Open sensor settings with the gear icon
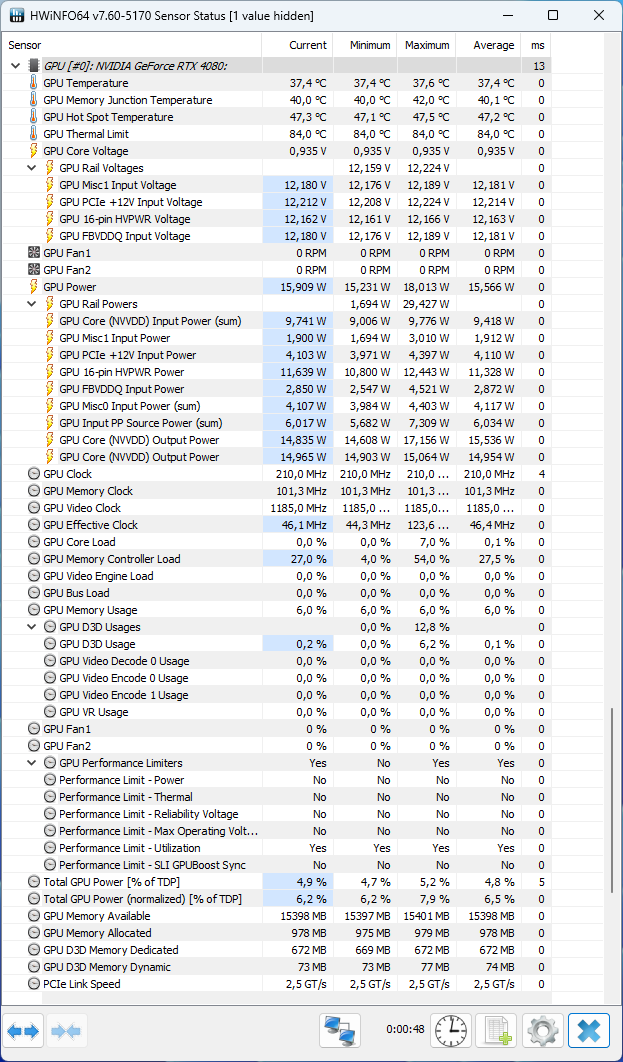 pos(542,1030)
